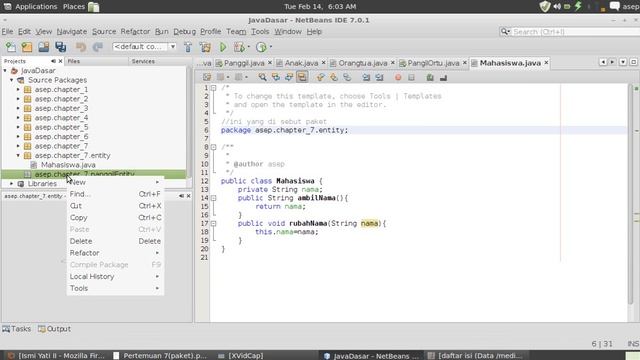Select asep.chapter_6 package in tree
Viewport: 640px width, 360px height.
61,137
